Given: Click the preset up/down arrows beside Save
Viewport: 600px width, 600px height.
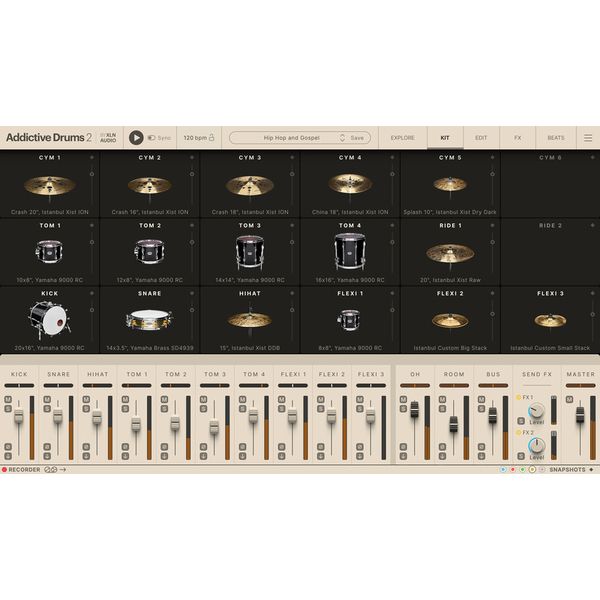Looking at the screenshot, I should [342, 138].
